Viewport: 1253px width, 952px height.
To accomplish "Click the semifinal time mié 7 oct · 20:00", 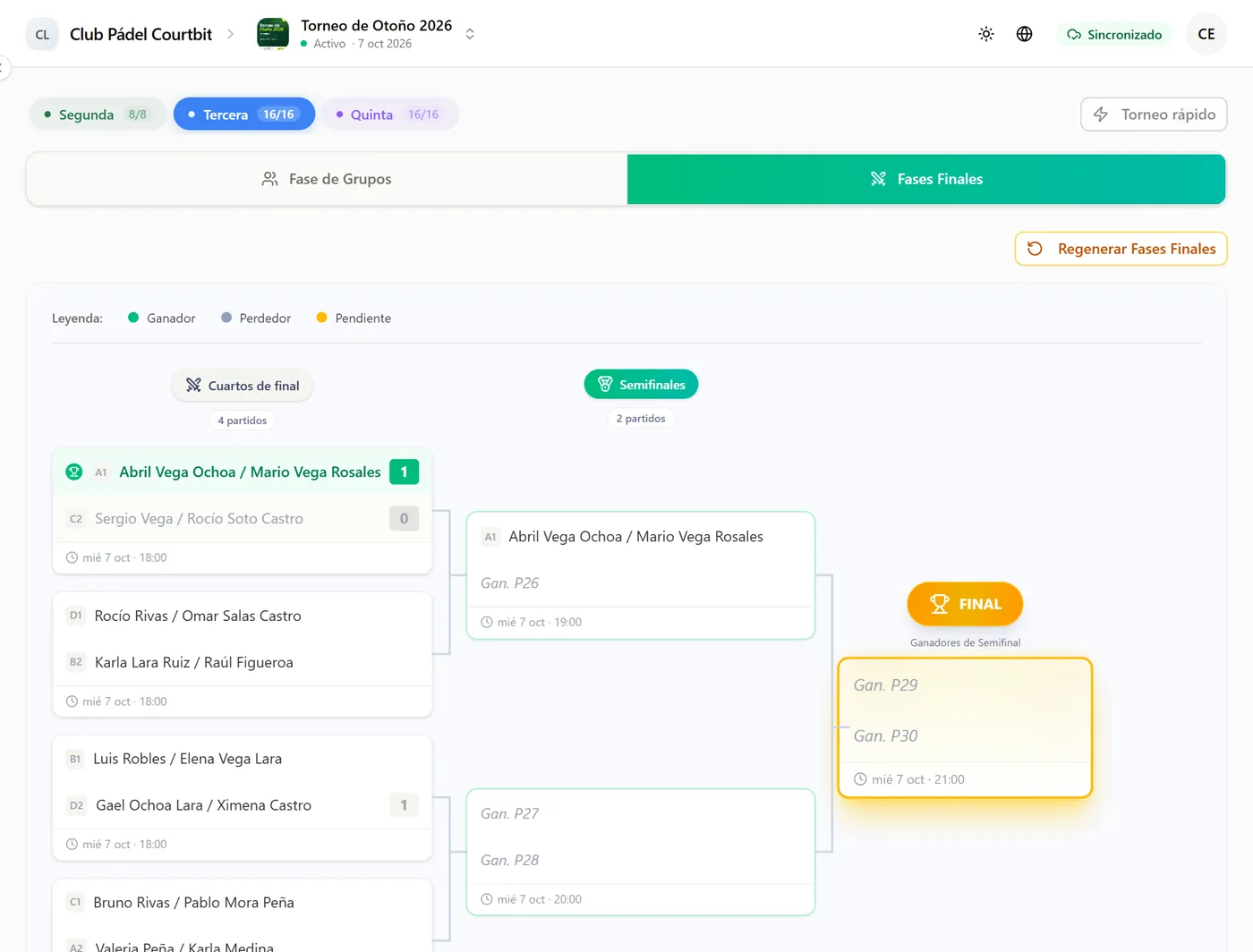I will pyautogui.click(x=539, y=900).
